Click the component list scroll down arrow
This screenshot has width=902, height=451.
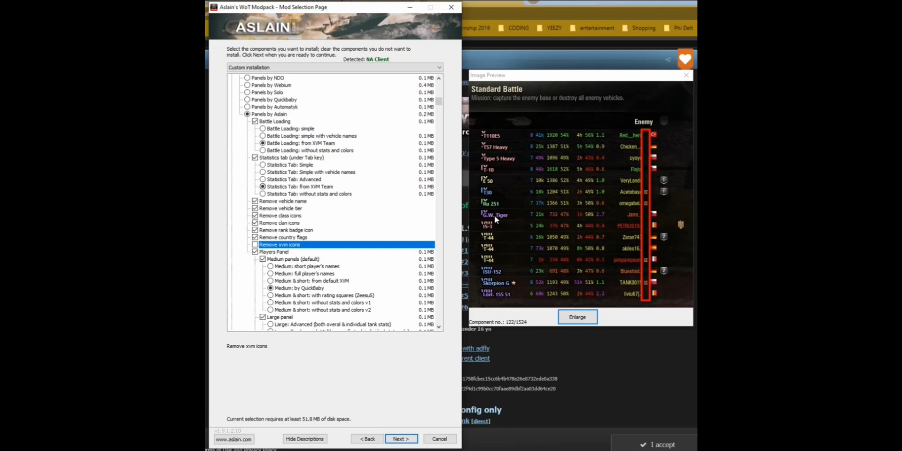tap(439, 327)
